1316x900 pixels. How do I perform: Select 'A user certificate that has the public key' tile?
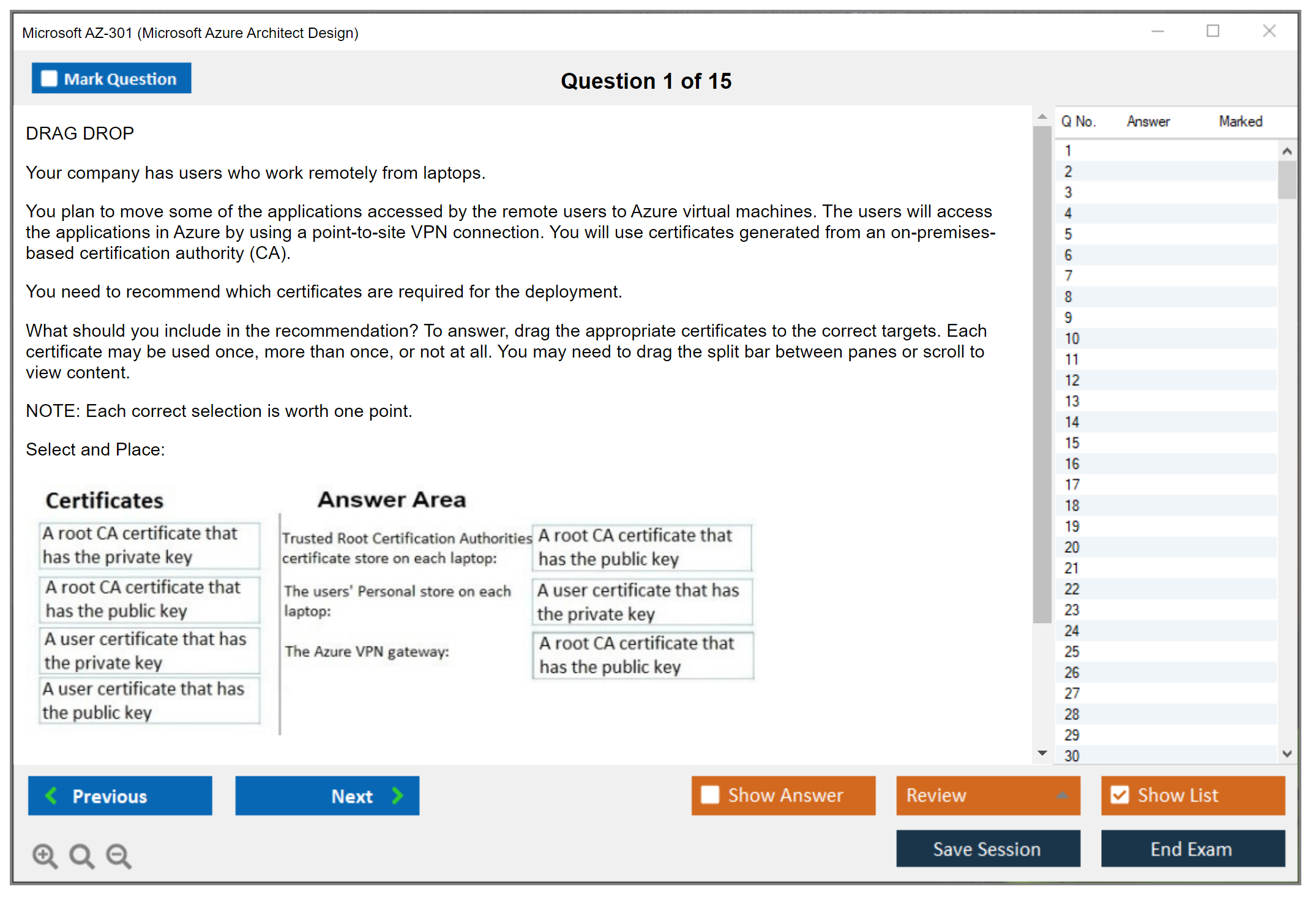(x=149, y=700)
